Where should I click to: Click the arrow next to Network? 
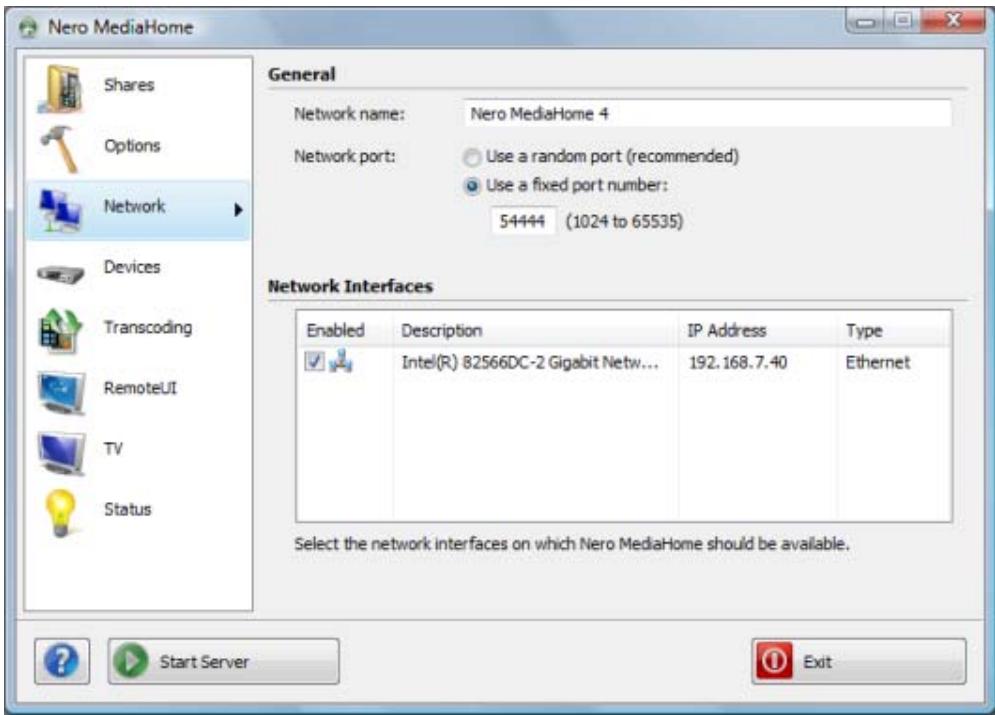point(238,210)
